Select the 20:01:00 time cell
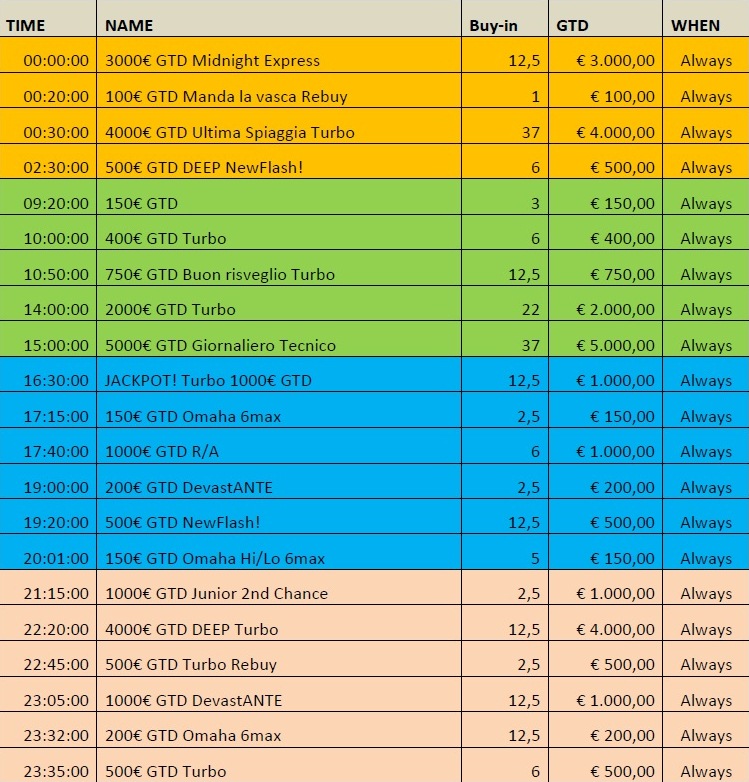 click(56, 559)
